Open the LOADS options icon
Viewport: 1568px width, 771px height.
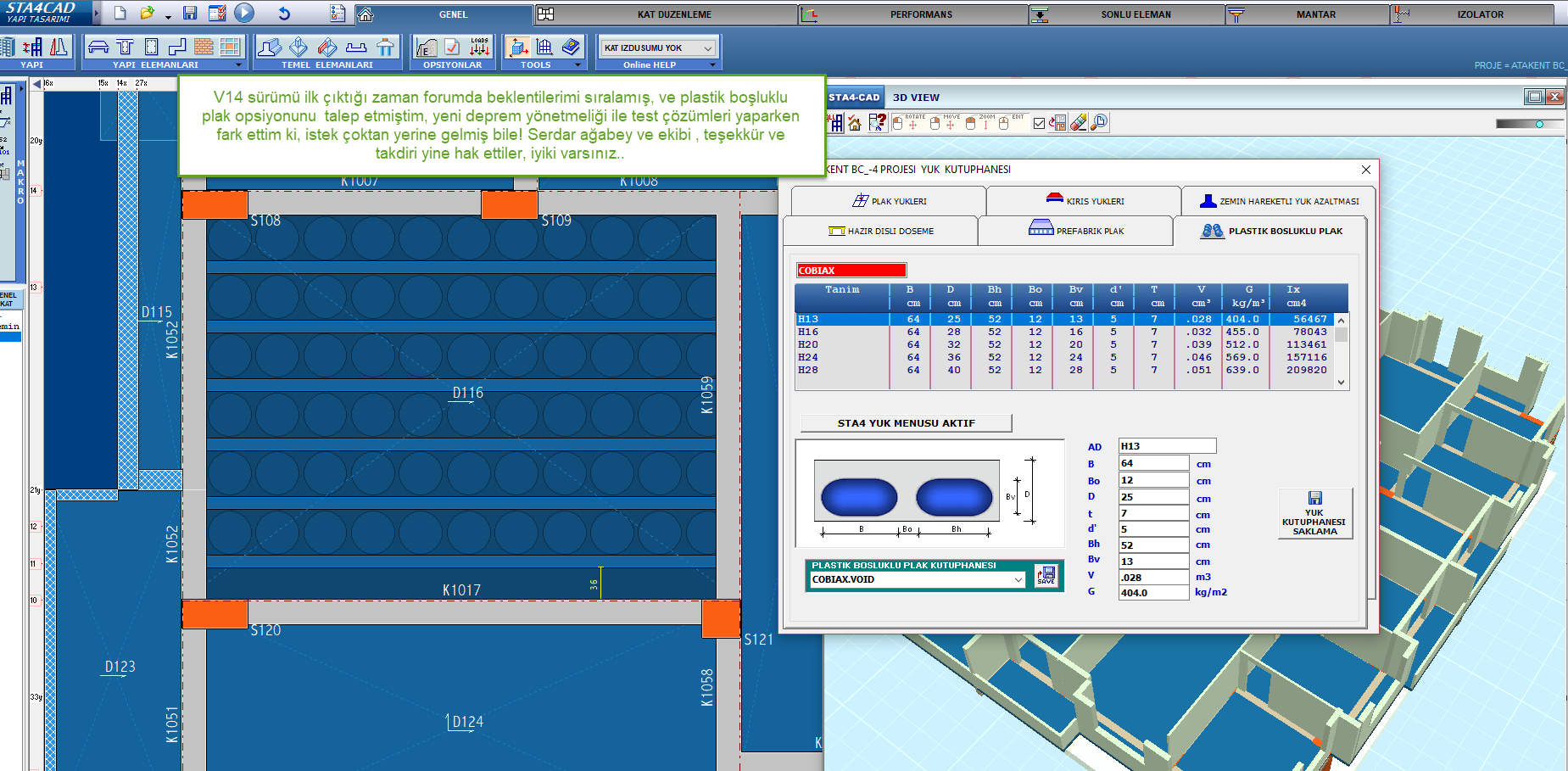pos(480,47)
